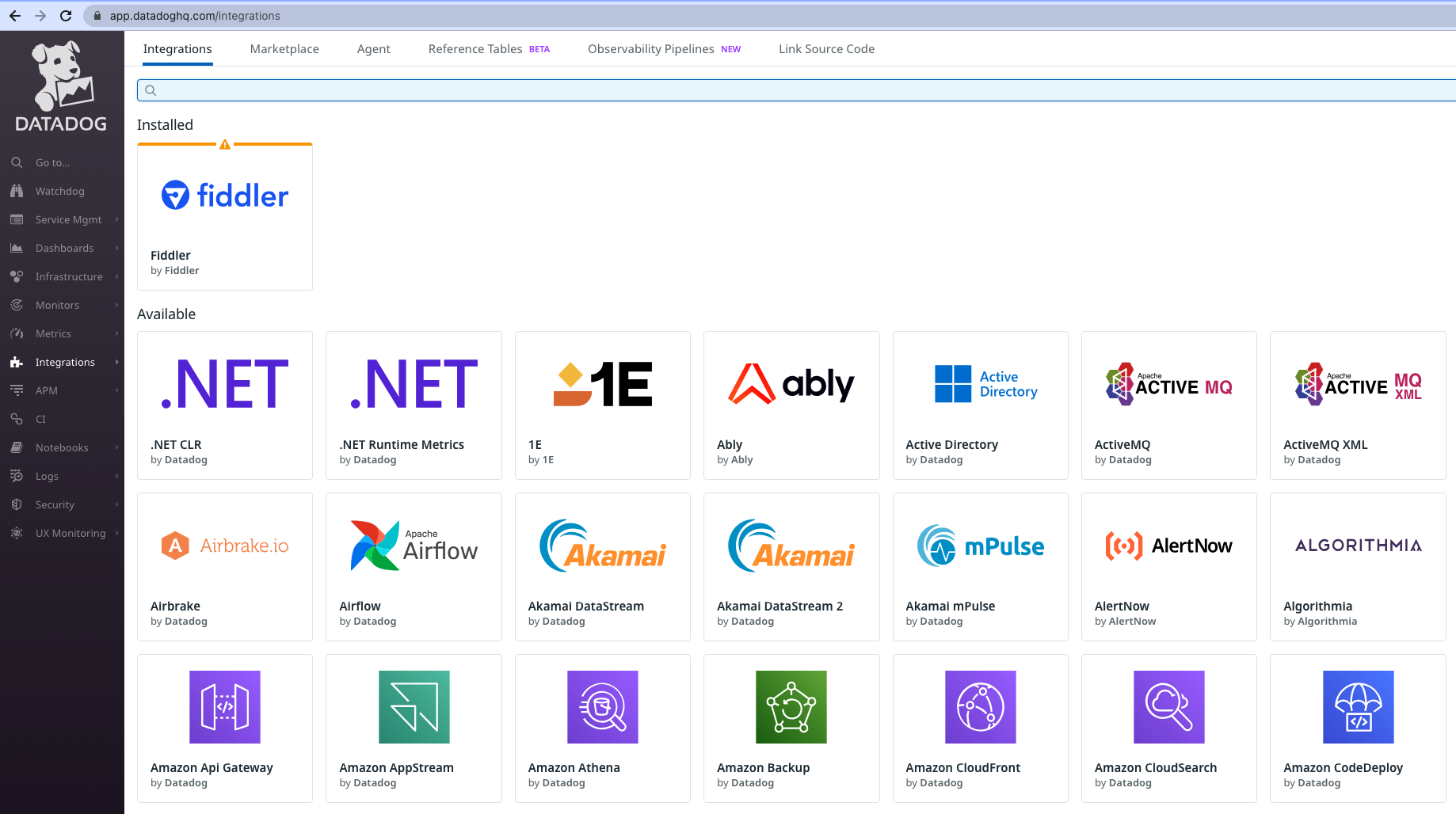Viewport: 1456px width, 814px height.
Task: Expand the Infrastructure submenu arrow
Action: 116,276
